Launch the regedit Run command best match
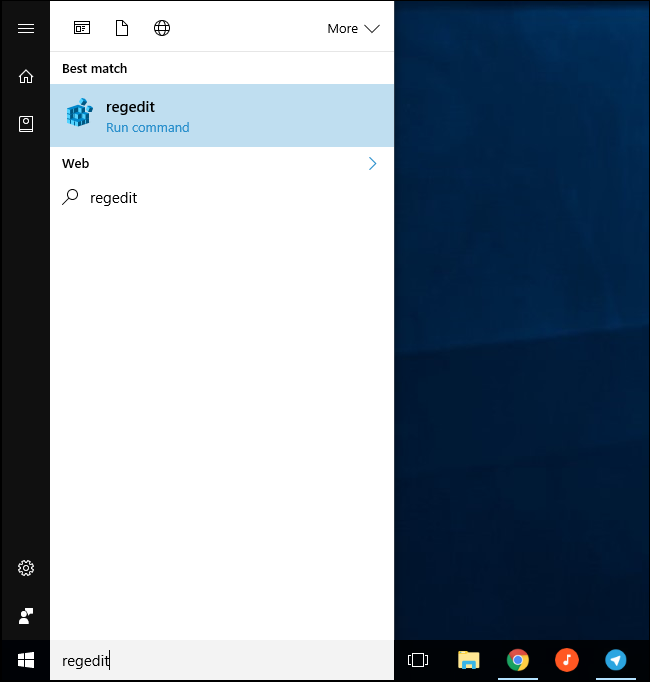 pos(222,116)
